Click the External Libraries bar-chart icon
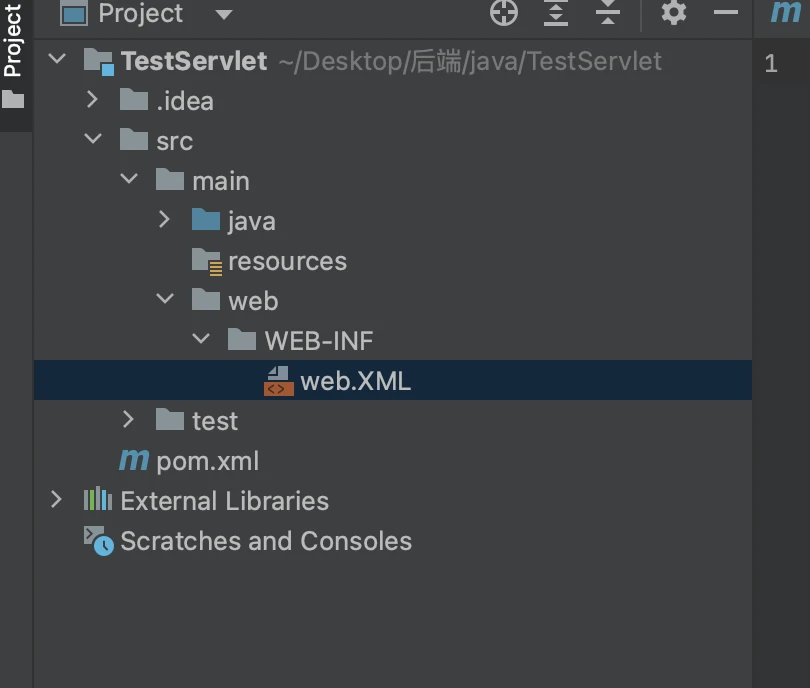This screenshot has height=688, width=810. 98,500
